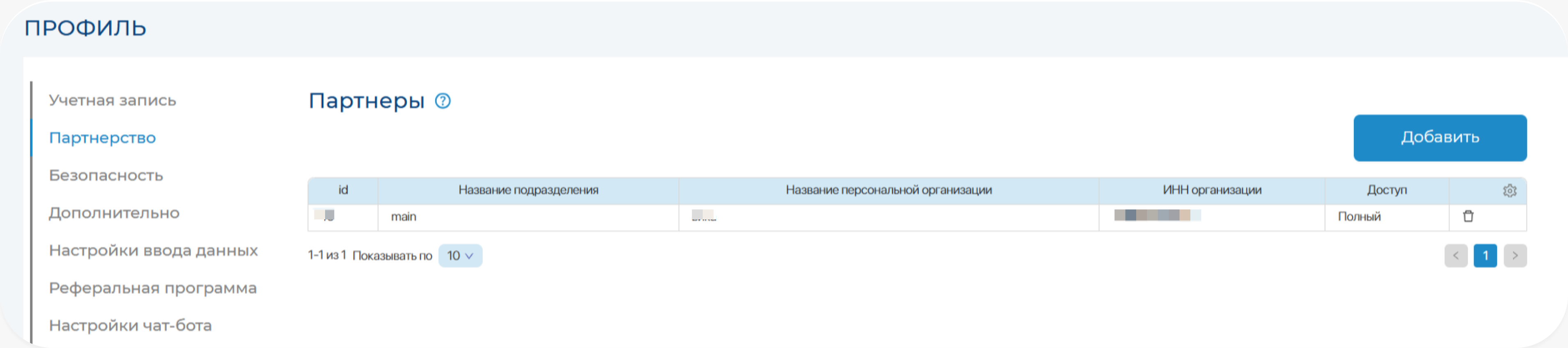This screenshot has height=348, width=1568.
Task: Switch to Партнерство section
Action: tap(102, 138)
